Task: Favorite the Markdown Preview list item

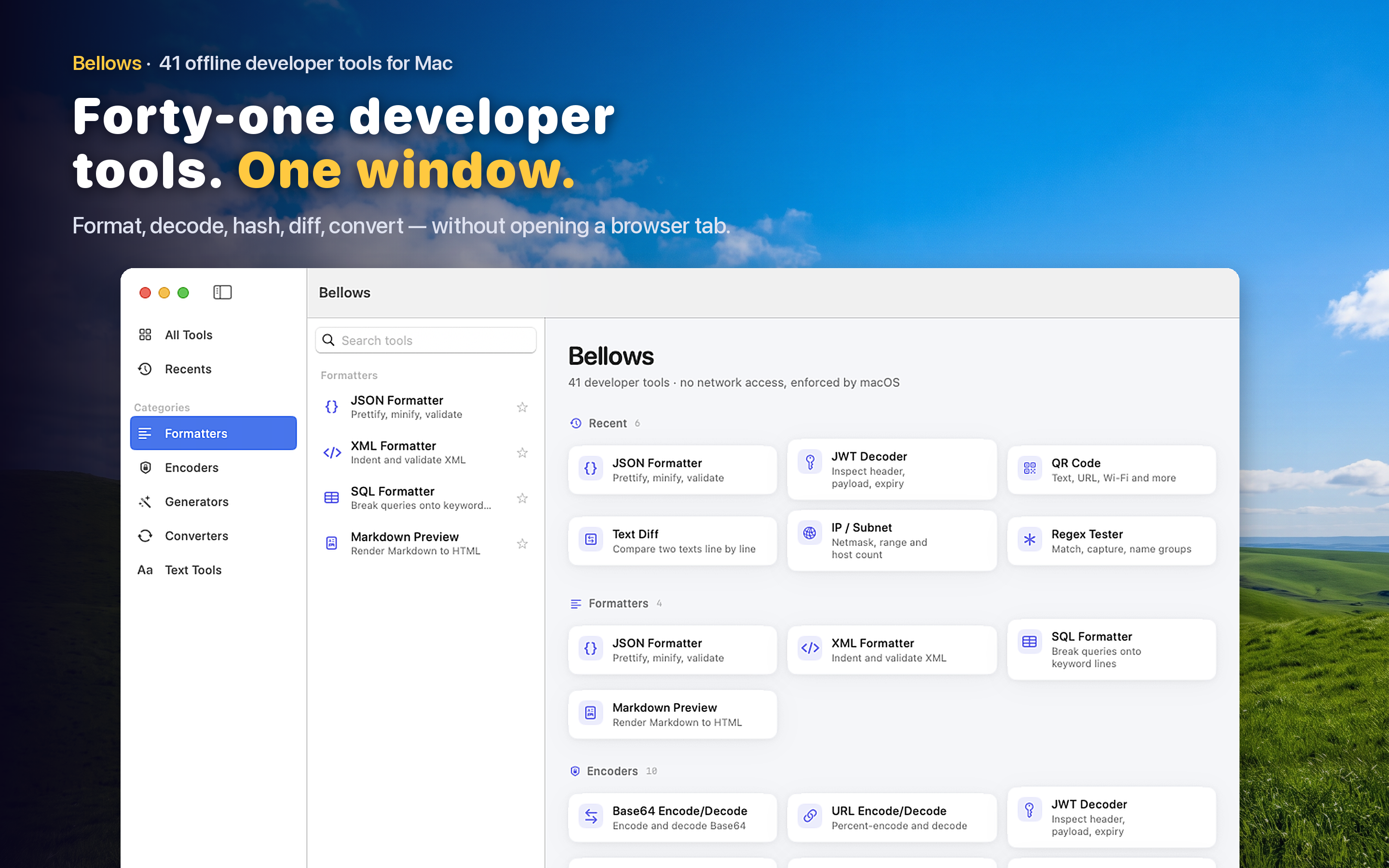Action: point(522,543)
